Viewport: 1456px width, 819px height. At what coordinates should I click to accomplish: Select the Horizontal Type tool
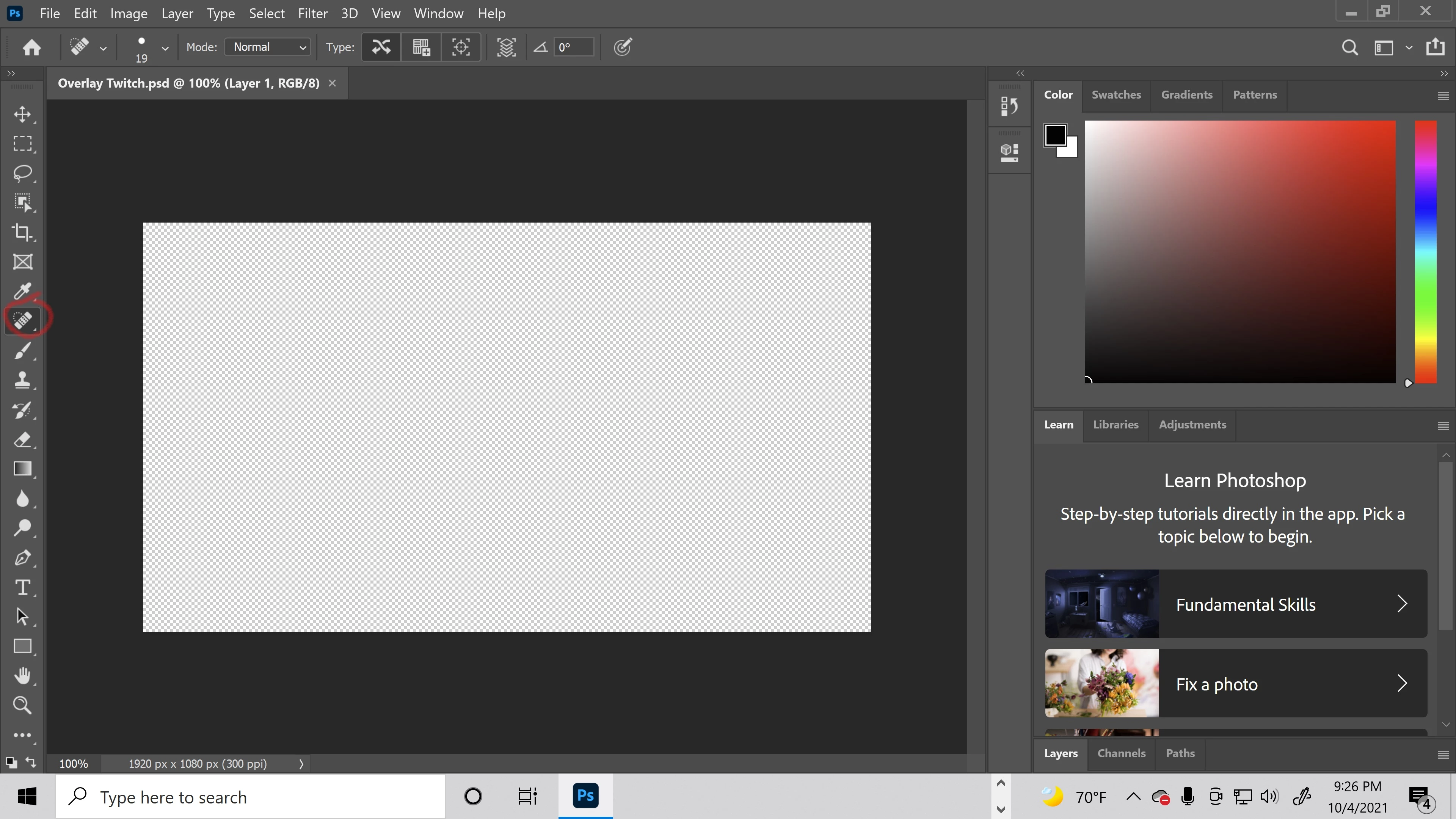[x=23, y=587]
